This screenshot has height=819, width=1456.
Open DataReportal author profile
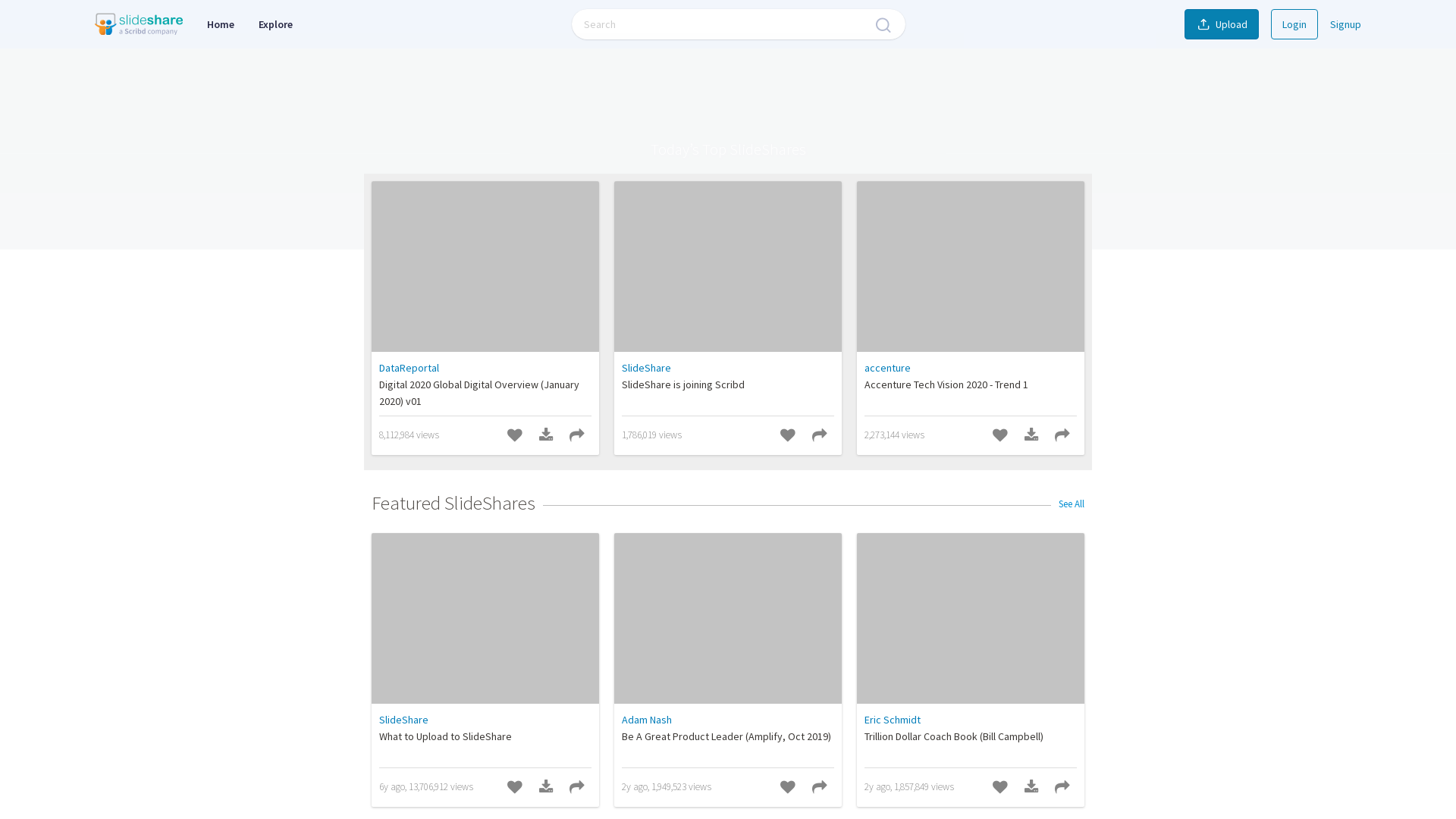point(409,368)
